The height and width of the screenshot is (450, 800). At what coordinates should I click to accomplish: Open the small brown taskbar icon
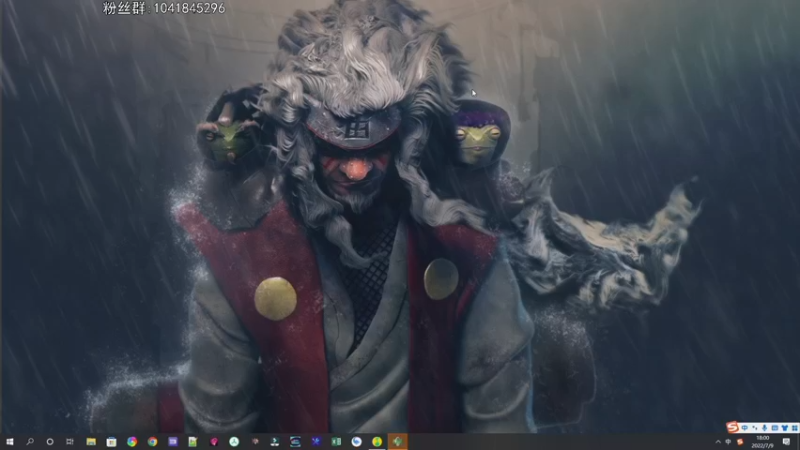[x=255, y=442]
